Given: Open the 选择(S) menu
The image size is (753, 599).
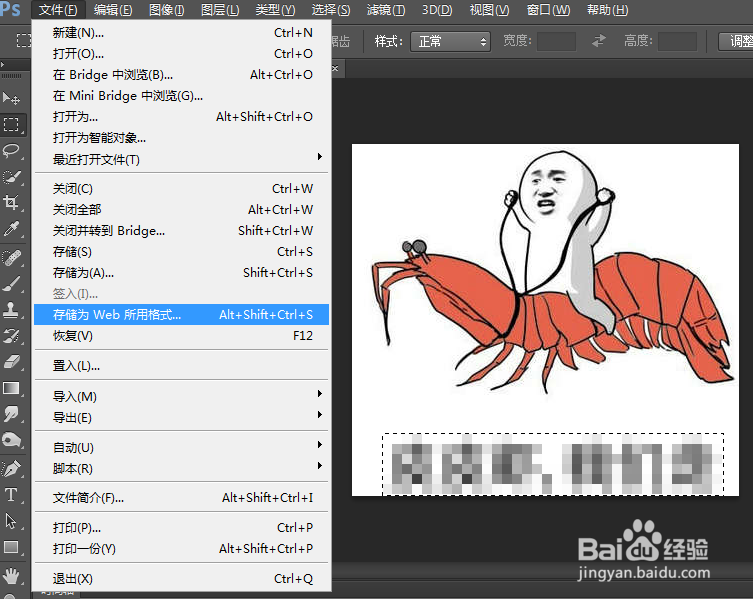Looking at the screenshot, I should (331, 10).
